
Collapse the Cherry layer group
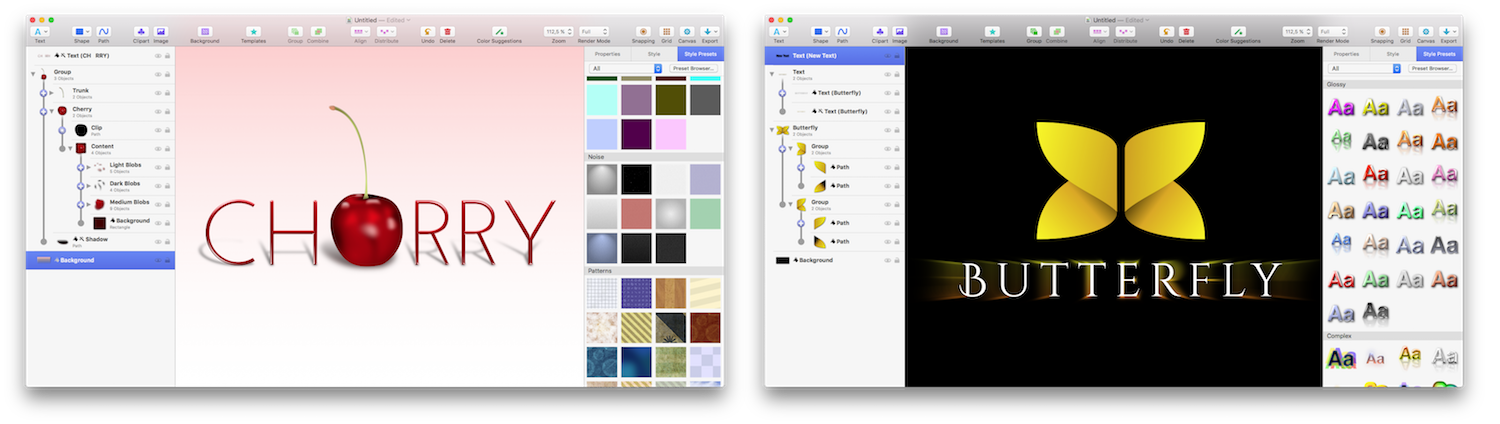pos(52,110)
